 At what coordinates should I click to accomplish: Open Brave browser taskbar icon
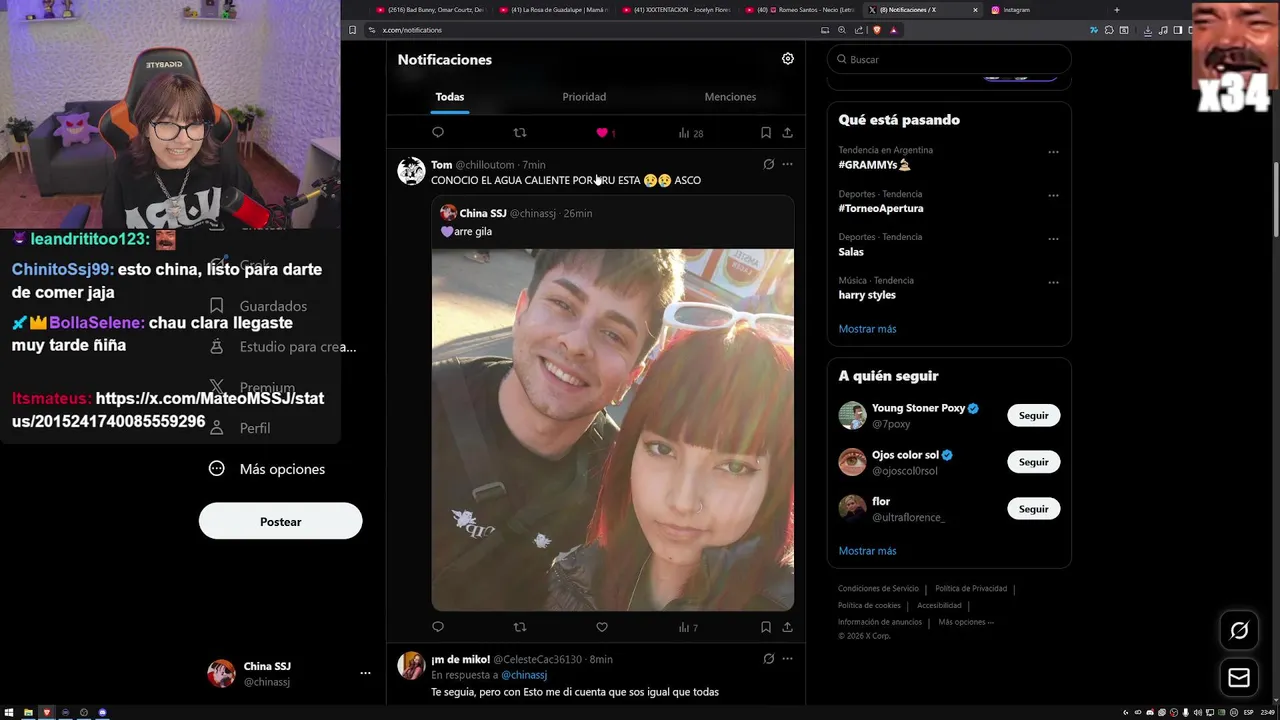click(x=46, y=713)
